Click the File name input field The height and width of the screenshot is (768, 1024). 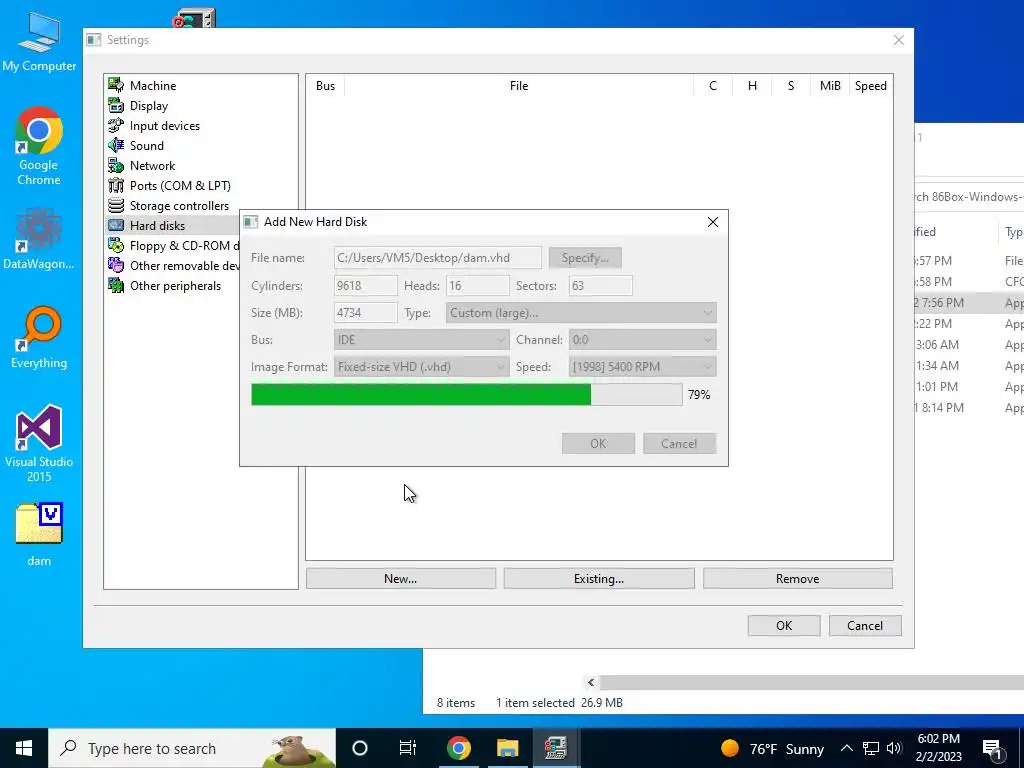438,257
